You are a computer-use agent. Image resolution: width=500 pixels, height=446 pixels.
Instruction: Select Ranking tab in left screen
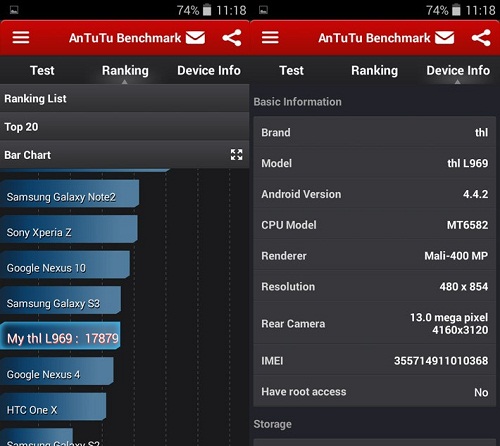[125, 70]
